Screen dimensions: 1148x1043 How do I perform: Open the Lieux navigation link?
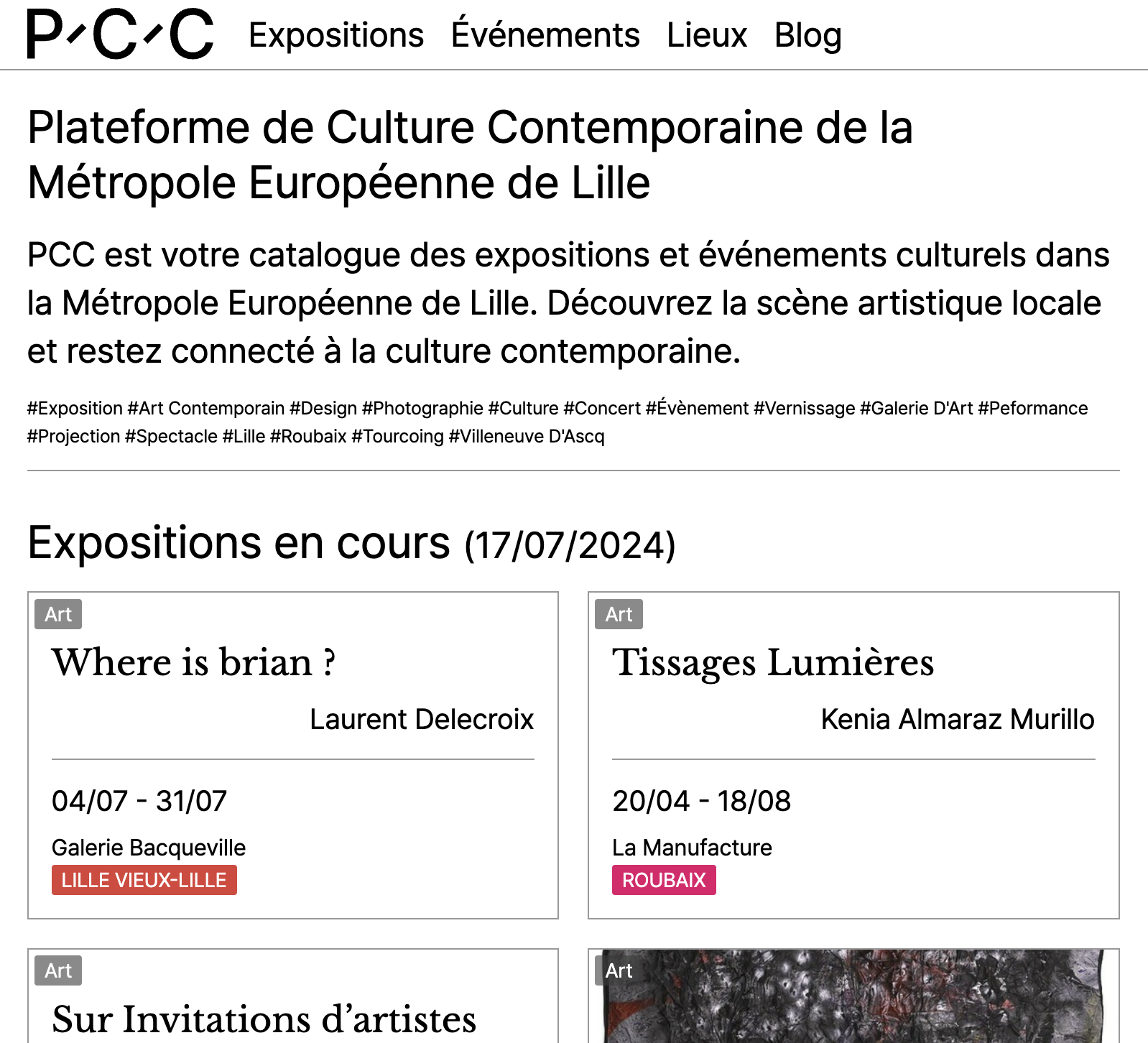tap(707, 35)
